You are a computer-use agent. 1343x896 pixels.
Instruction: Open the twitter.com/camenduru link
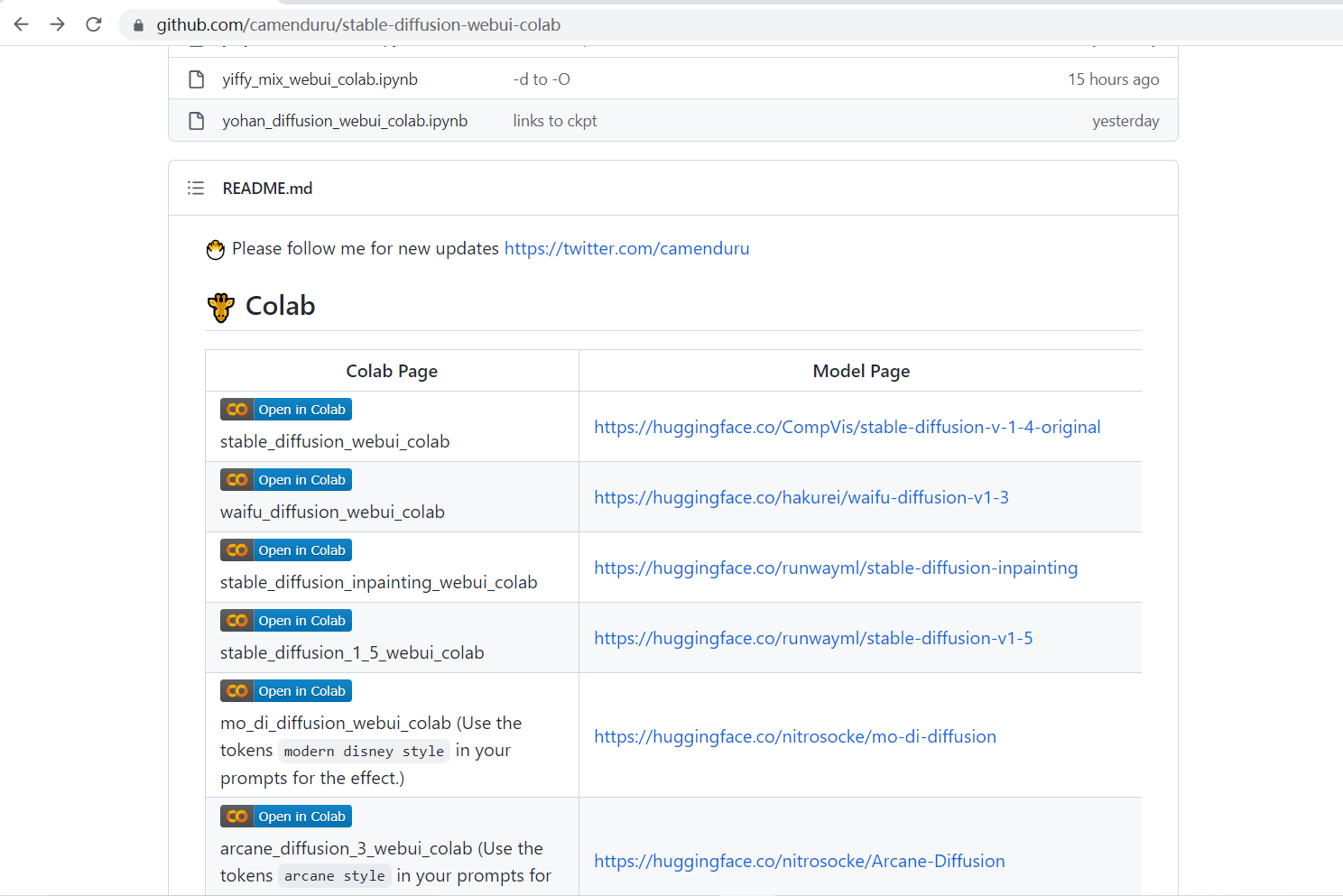[x=626, y=248]
